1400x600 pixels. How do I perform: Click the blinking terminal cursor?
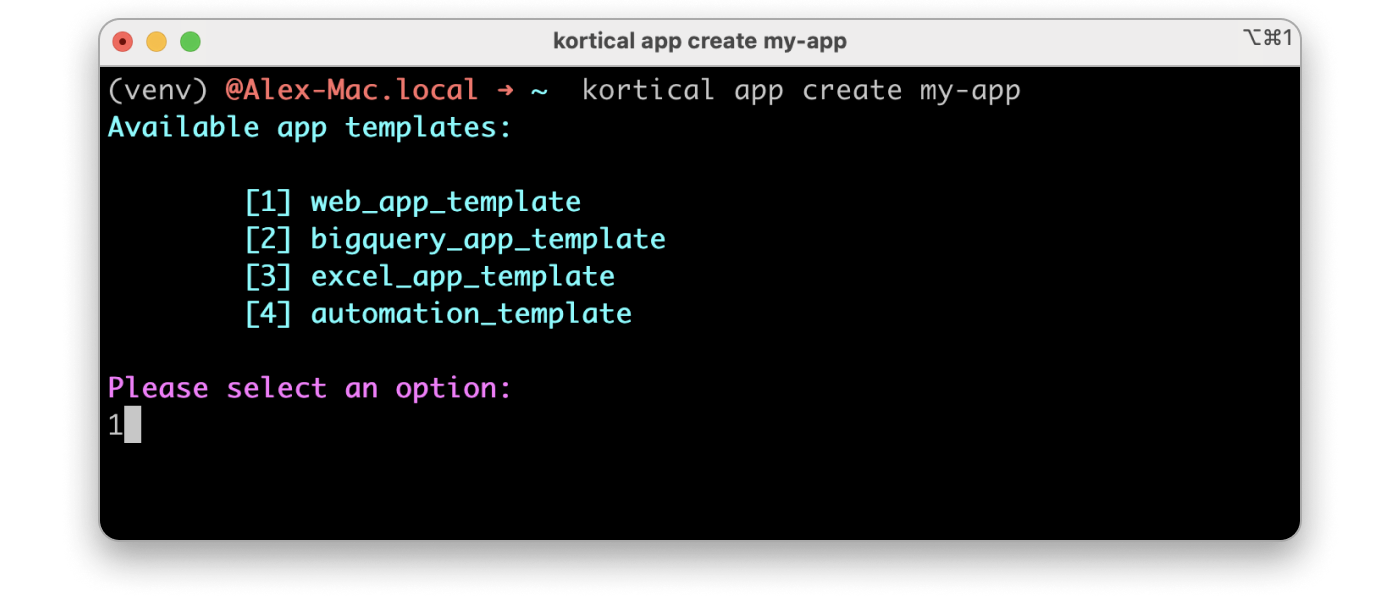tap(133, 425)
